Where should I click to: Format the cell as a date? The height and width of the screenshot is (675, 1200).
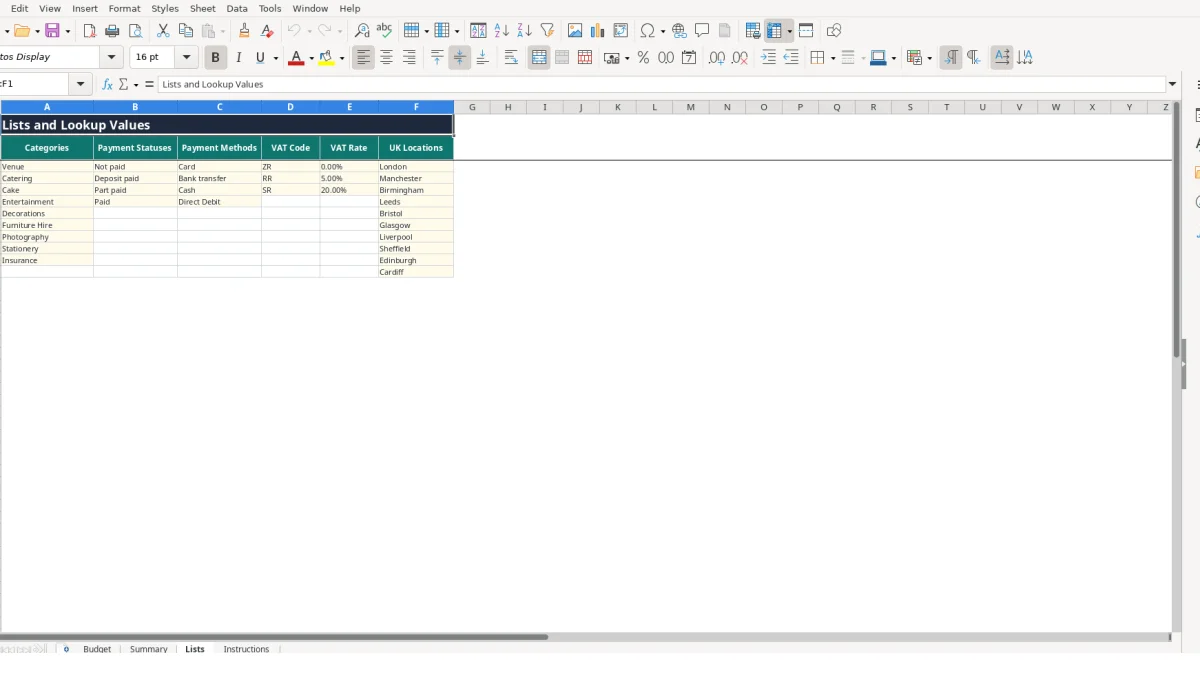689,58
